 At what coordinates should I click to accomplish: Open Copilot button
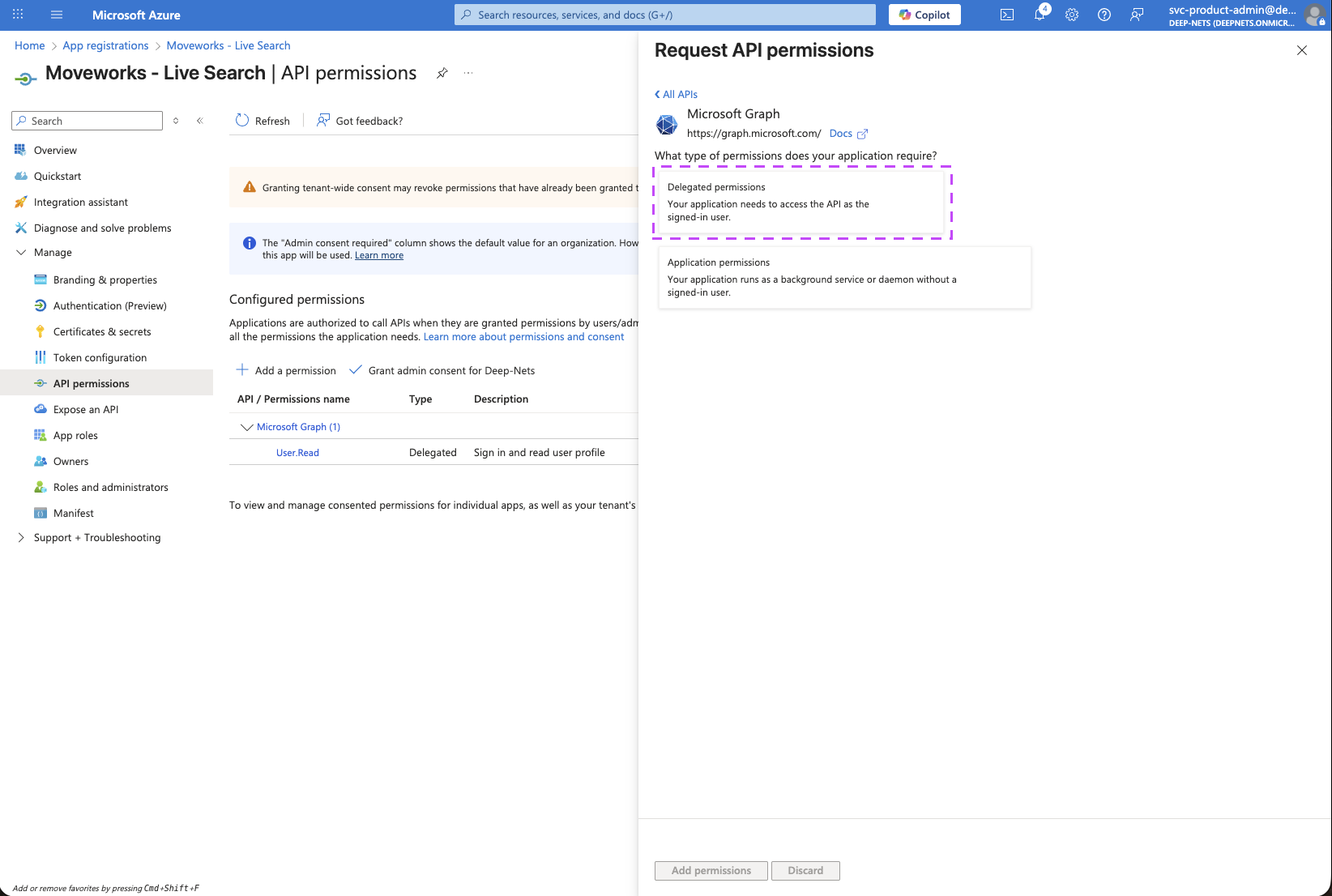point(924,15)
